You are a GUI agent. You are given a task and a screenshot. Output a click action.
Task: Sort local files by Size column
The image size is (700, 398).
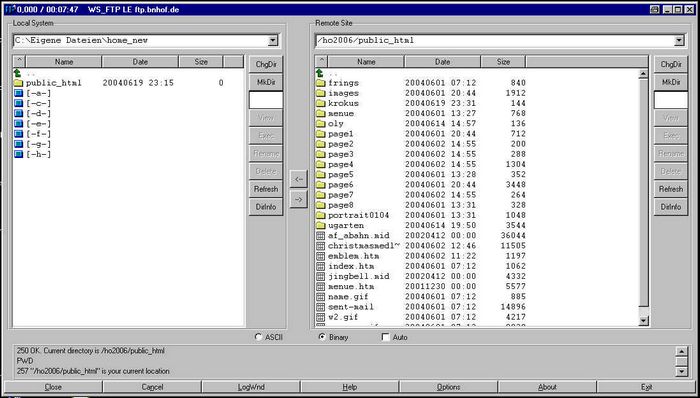pyautogui.click(x=201, y=62)
